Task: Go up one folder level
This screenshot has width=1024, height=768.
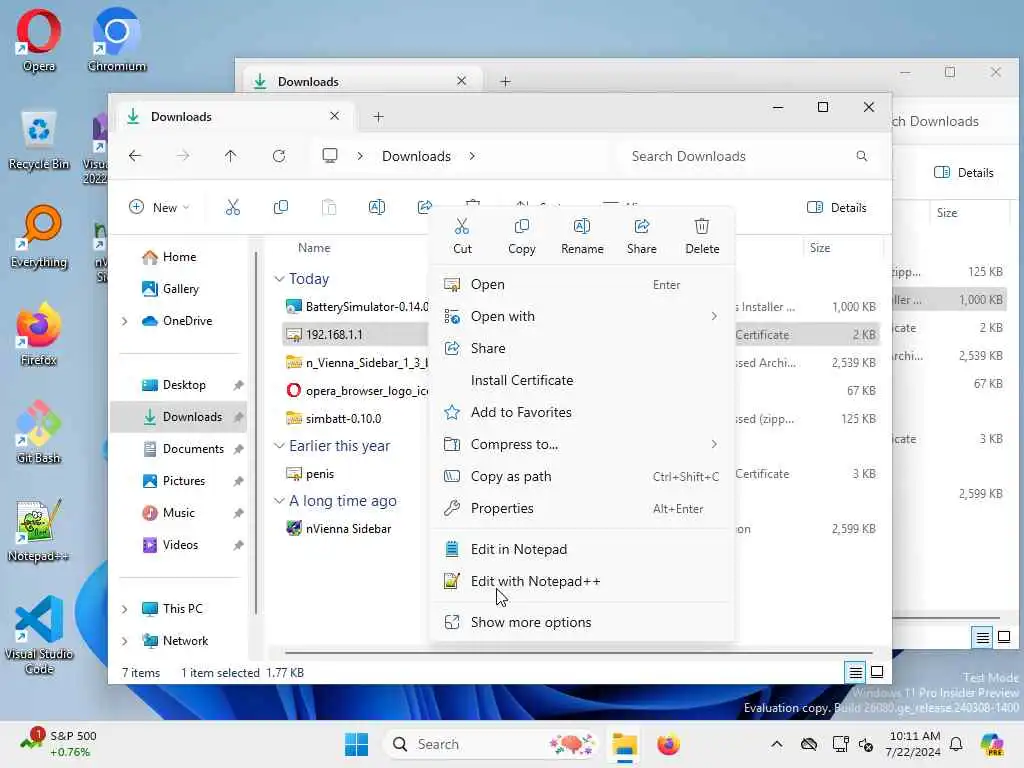Action: coord(231,156)
